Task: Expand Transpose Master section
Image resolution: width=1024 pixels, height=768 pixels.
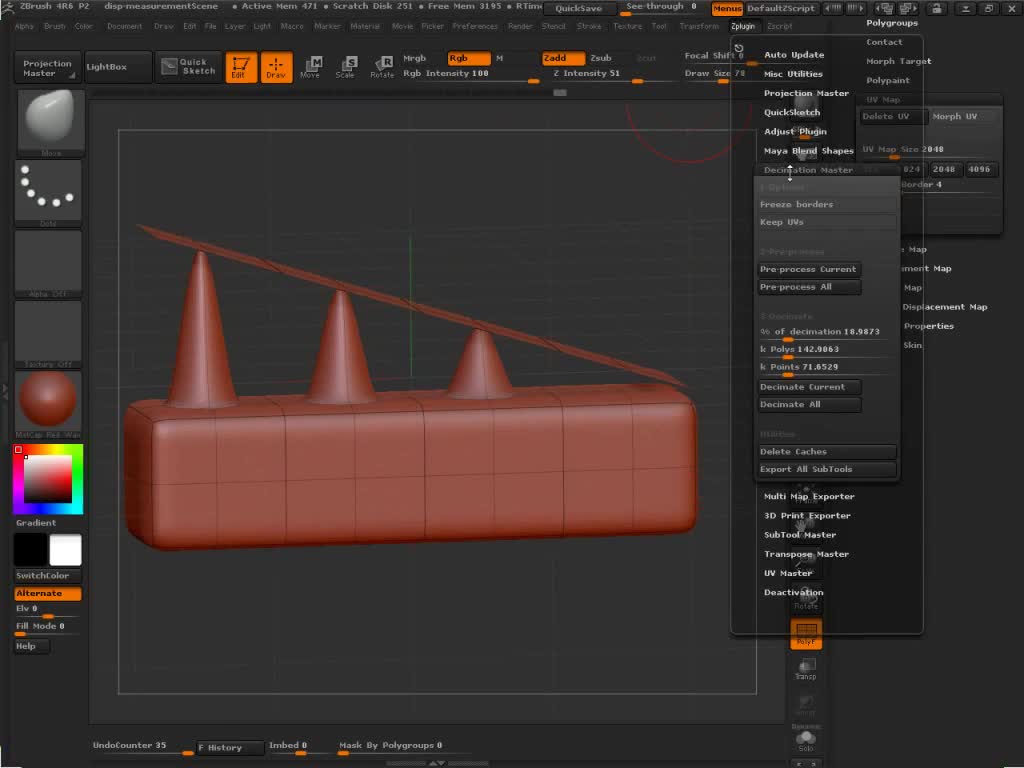Action: (807, 554)
